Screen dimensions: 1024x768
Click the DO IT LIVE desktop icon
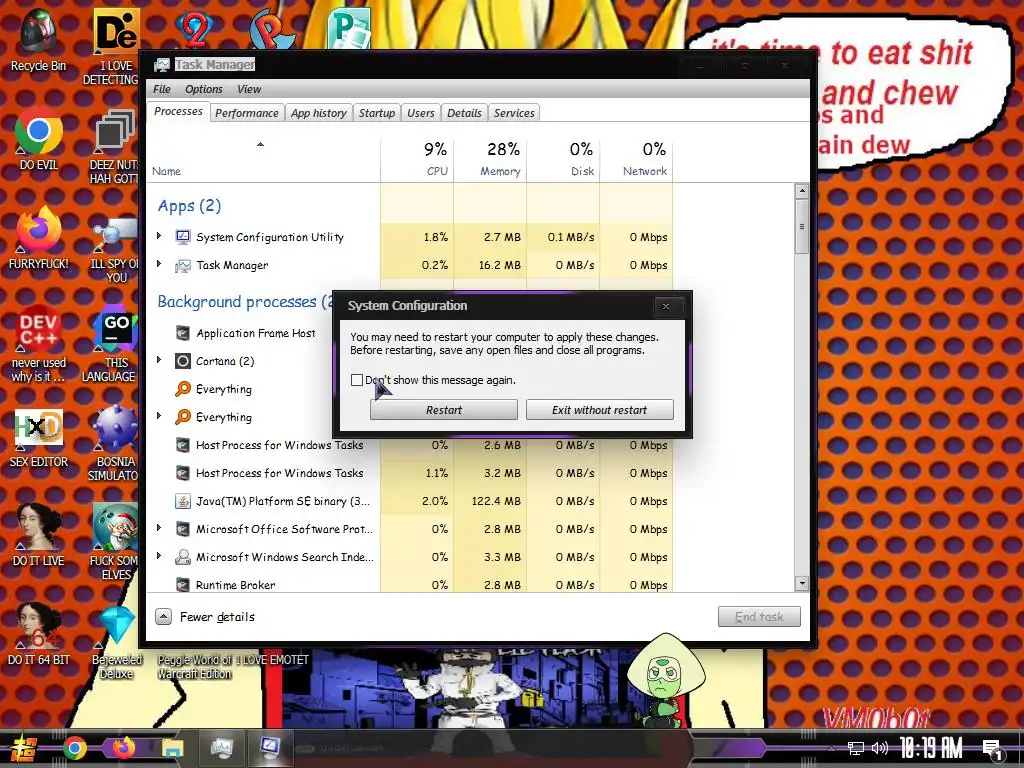coord(39,536)
